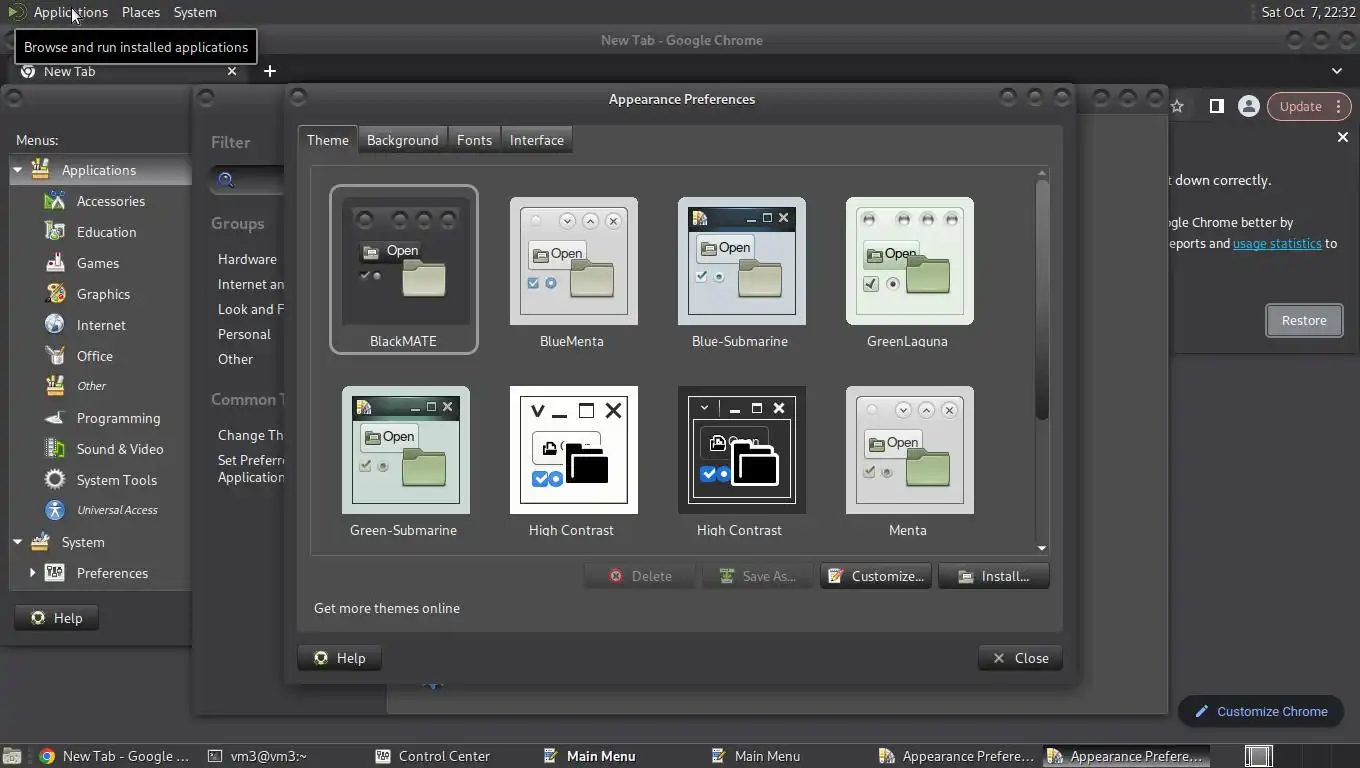This screenshot has height=768, width=1360.
Task: Expand the Preferences tree node
Action: (x=32, y=573)
